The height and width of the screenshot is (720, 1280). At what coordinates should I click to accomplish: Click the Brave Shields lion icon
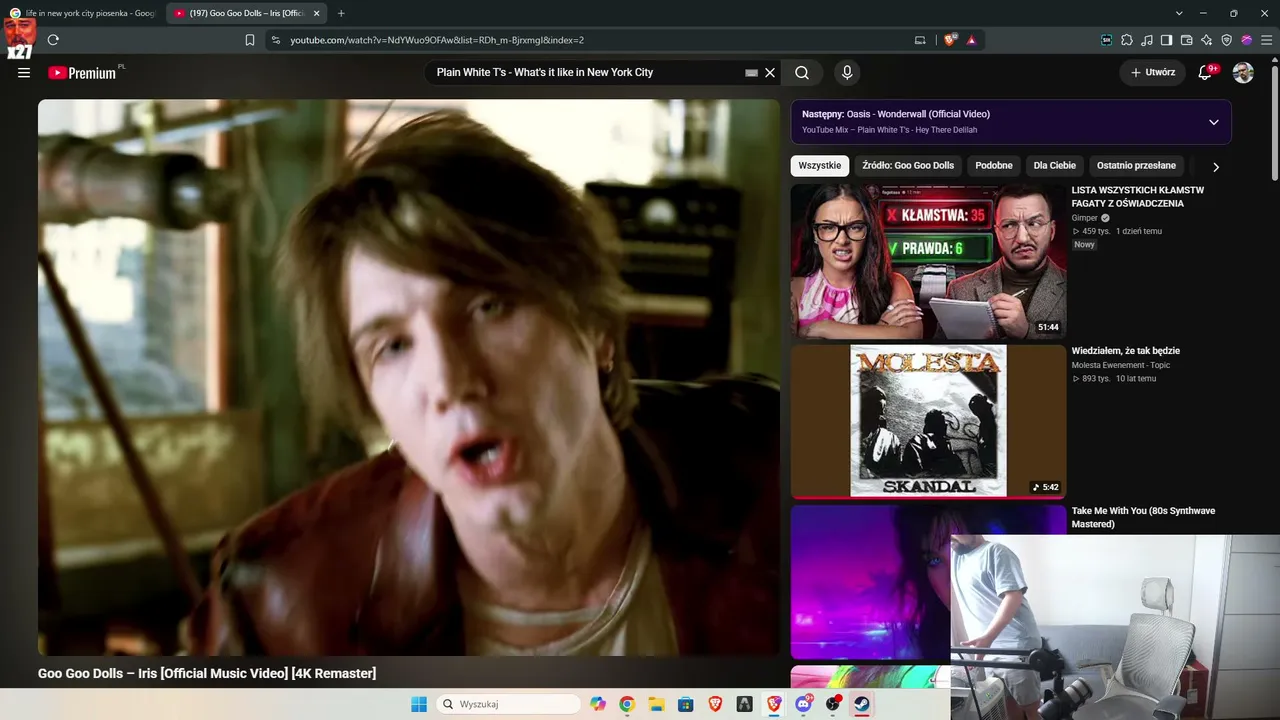tap(950, 40)
